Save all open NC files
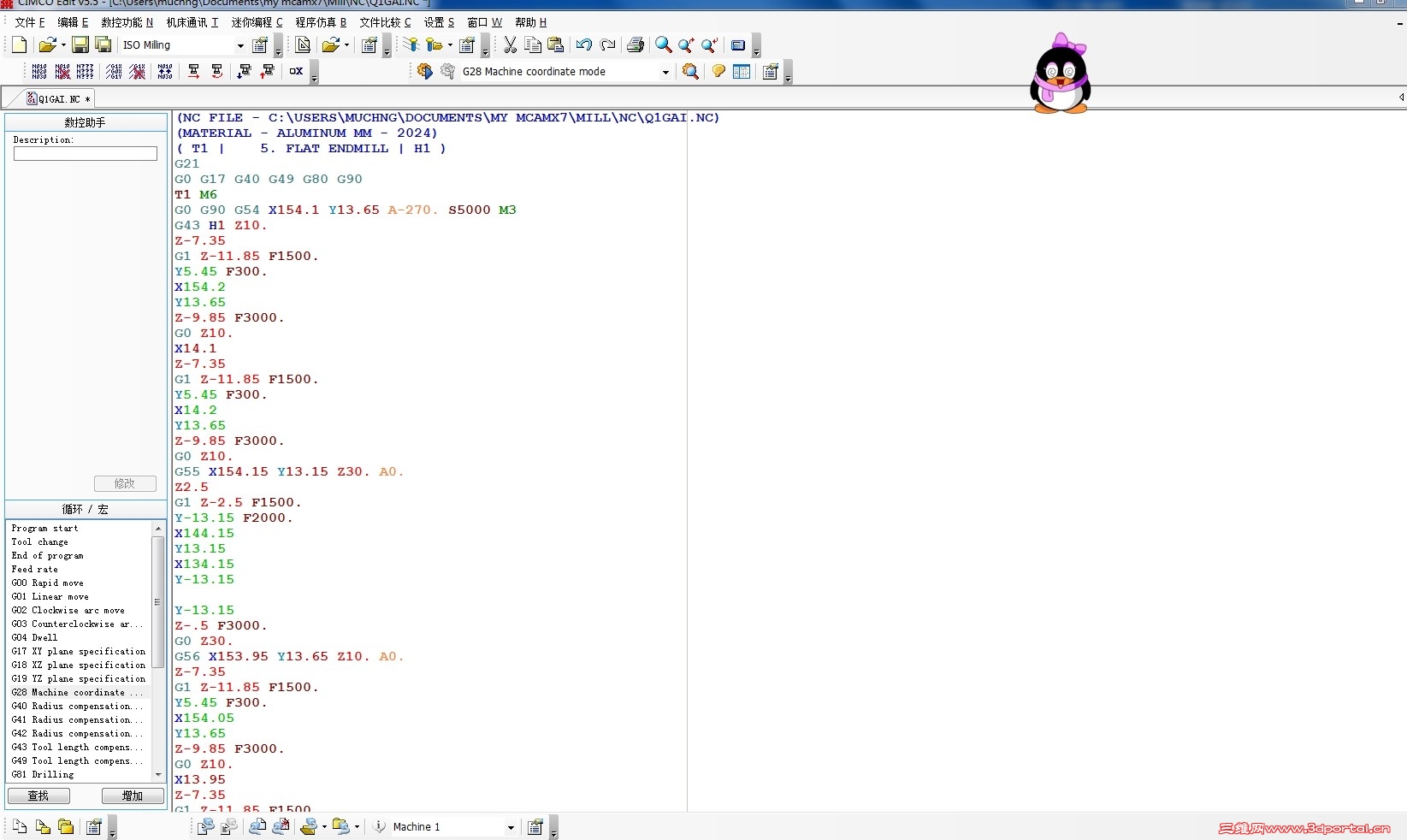This screenshot has height=840, width=1407. tap(102, 44)
